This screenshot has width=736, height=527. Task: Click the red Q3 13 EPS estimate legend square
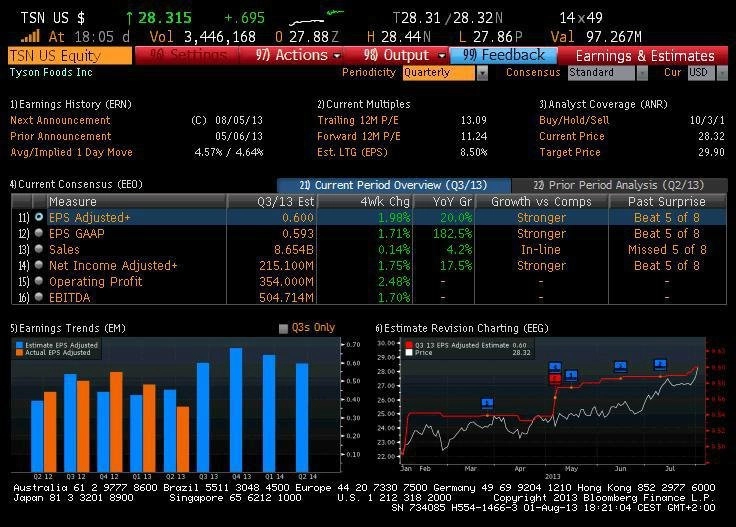pyautogui.click(x=409, y=345)
